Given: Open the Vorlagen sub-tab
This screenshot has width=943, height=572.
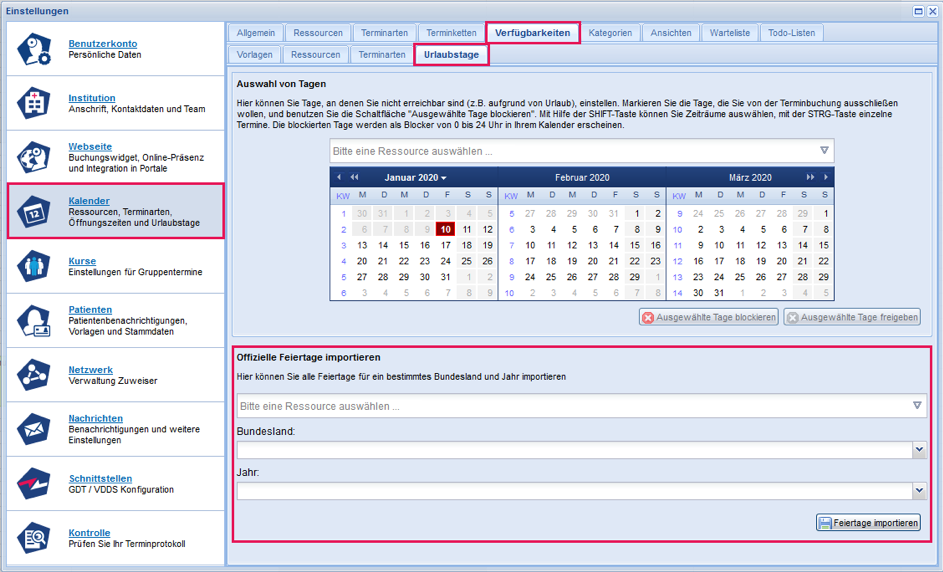Looking at the screenshot, I should click(254, 55).
